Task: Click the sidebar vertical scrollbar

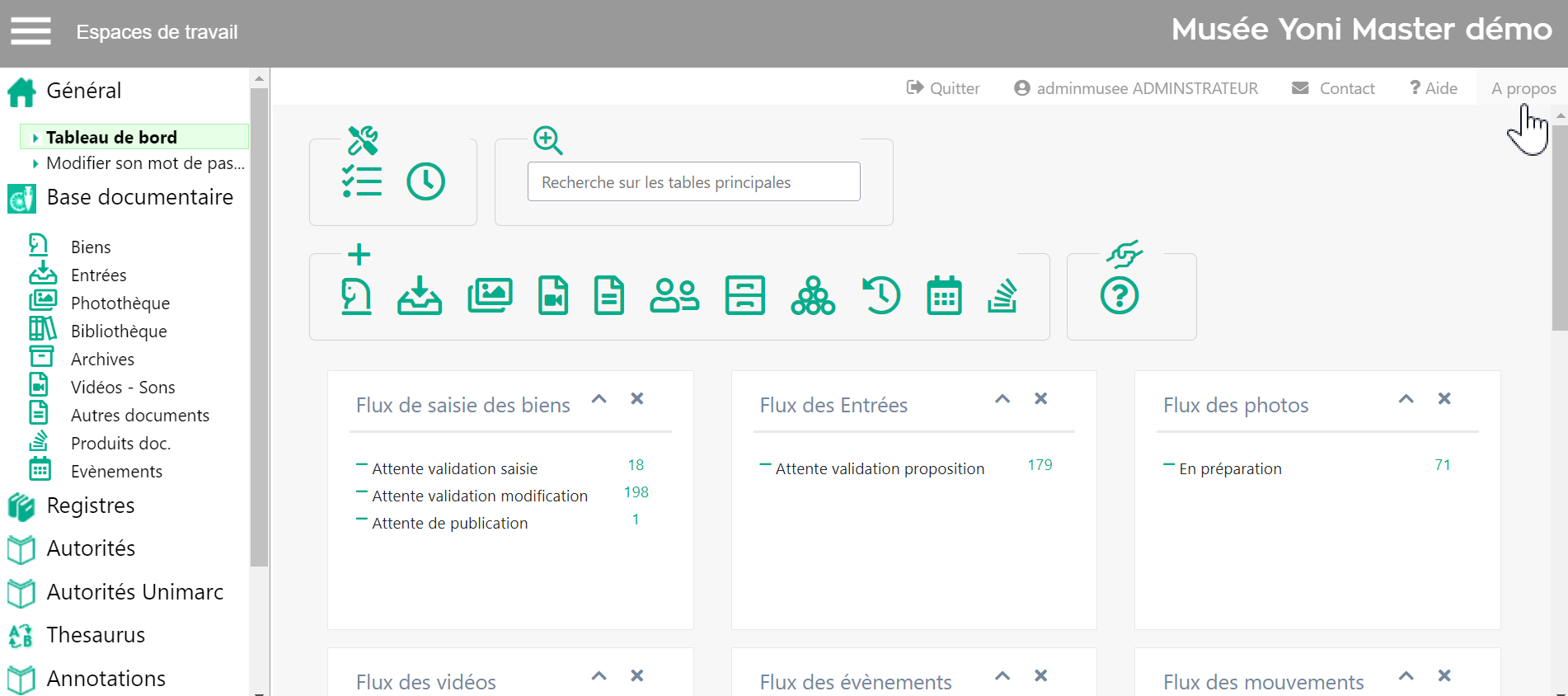Action: (259, 330)
